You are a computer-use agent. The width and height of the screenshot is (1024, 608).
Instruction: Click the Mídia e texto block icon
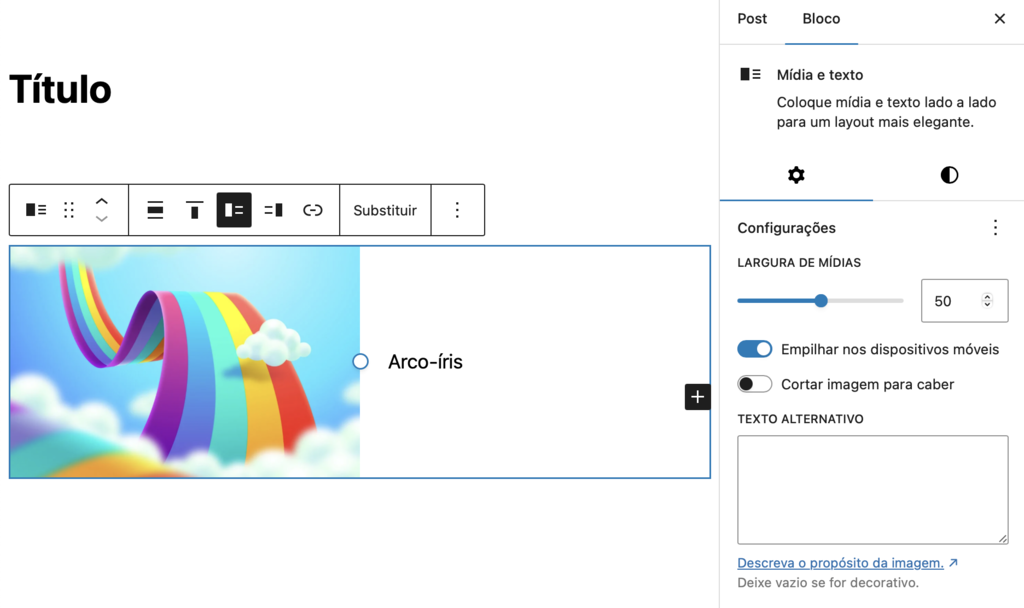35,210
